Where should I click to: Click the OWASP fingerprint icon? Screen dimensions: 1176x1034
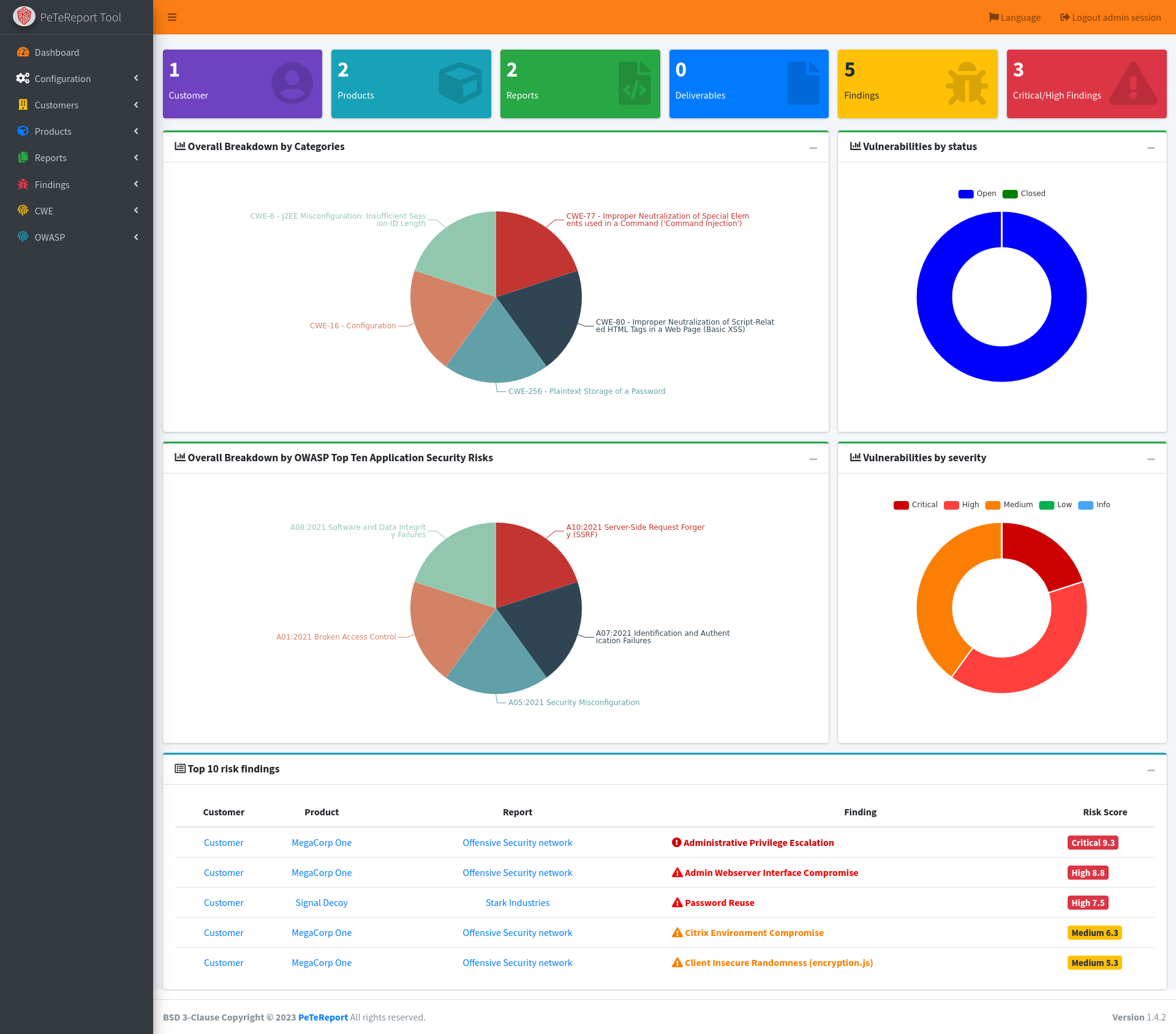coord(23,237)
